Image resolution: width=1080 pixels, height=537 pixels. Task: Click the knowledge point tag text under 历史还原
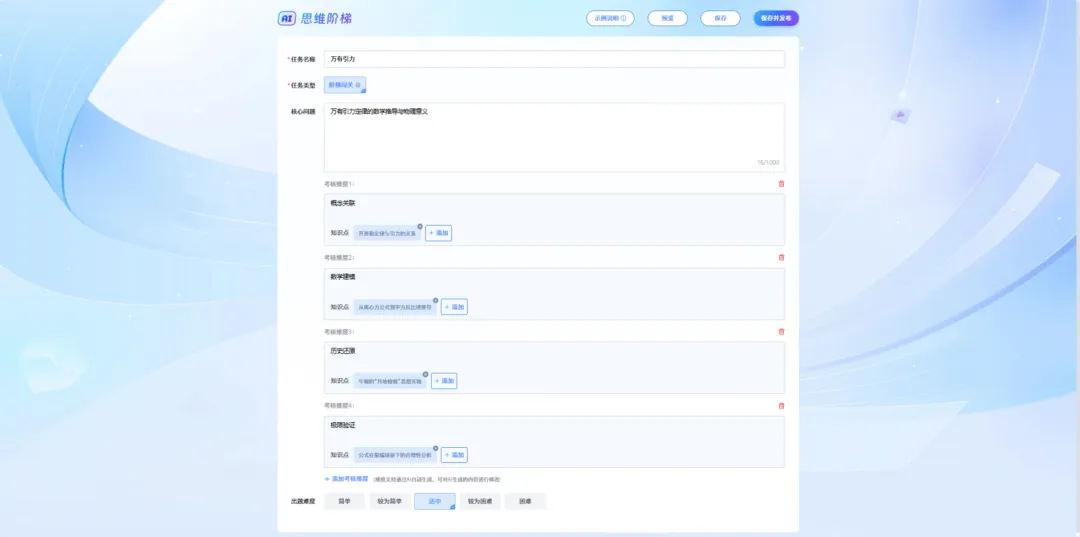390,381
